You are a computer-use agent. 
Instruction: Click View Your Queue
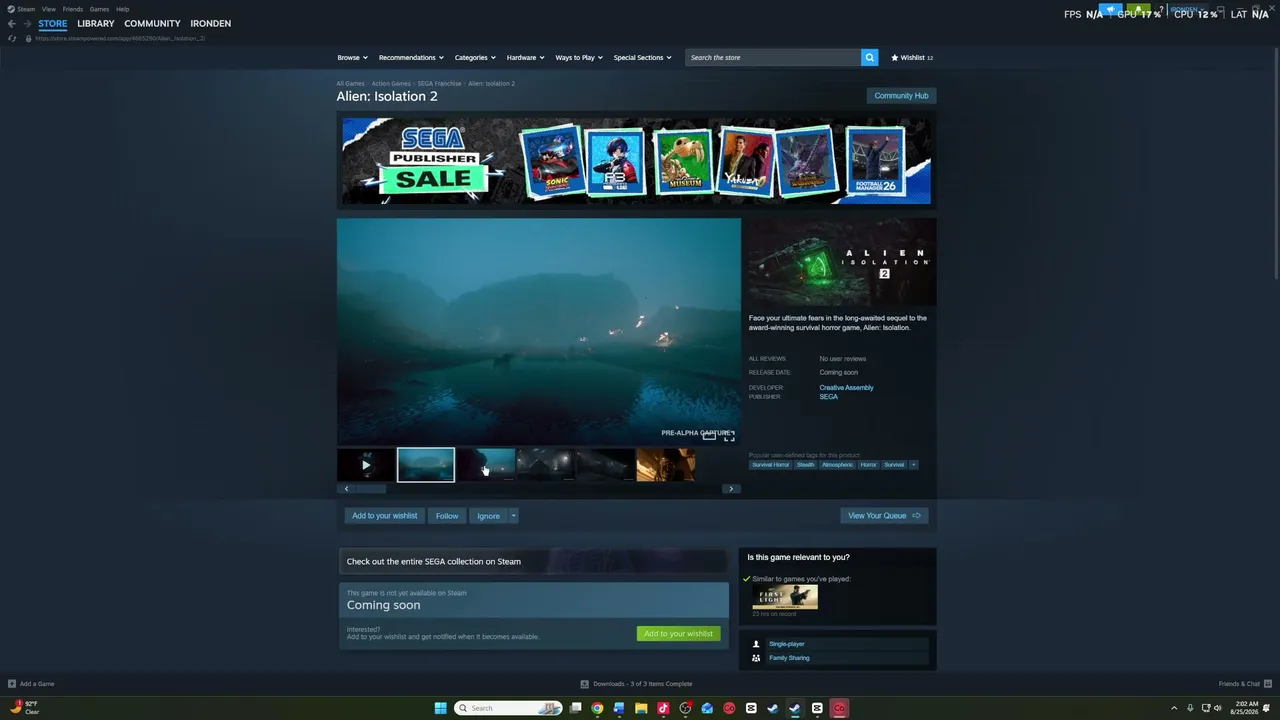884,516
